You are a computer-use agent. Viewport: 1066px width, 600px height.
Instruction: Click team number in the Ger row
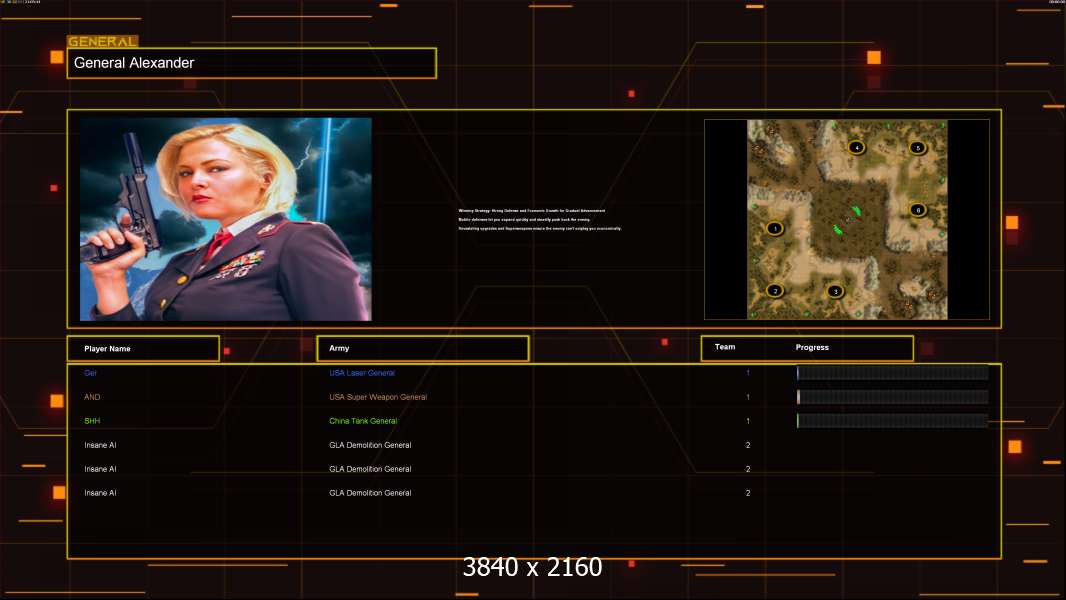click(x=748, y=373)
